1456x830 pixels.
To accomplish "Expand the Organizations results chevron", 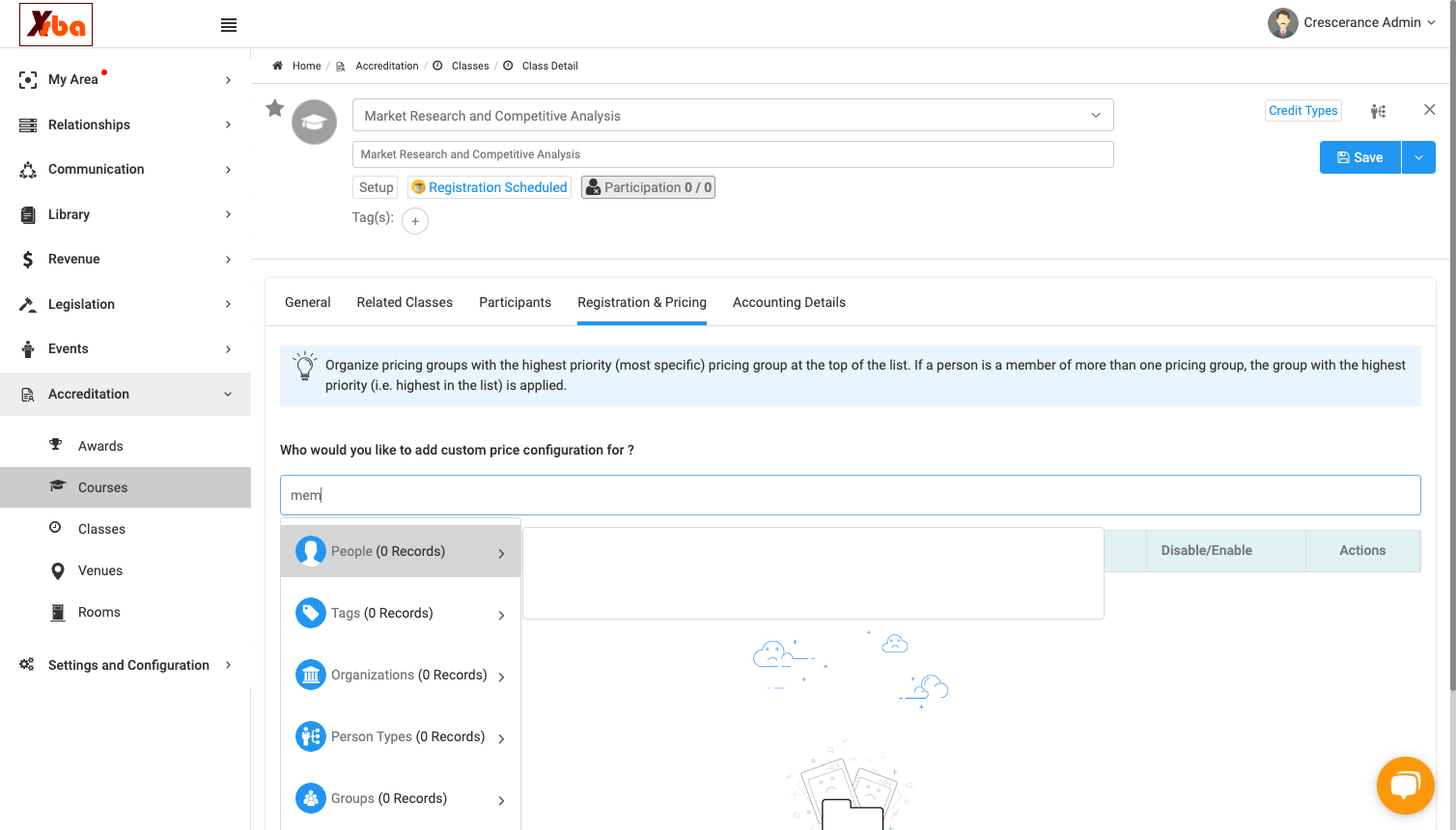I will point(501,677).
